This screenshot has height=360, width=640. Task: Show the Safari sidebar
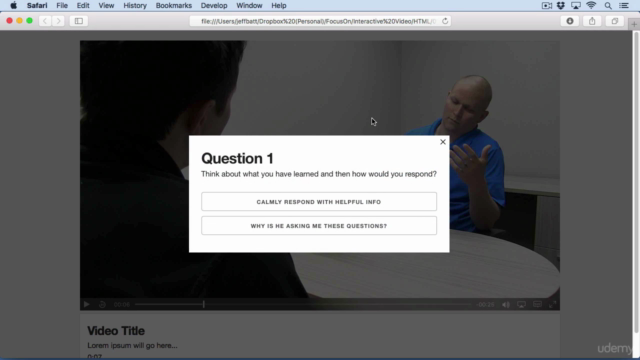(79, 21)
